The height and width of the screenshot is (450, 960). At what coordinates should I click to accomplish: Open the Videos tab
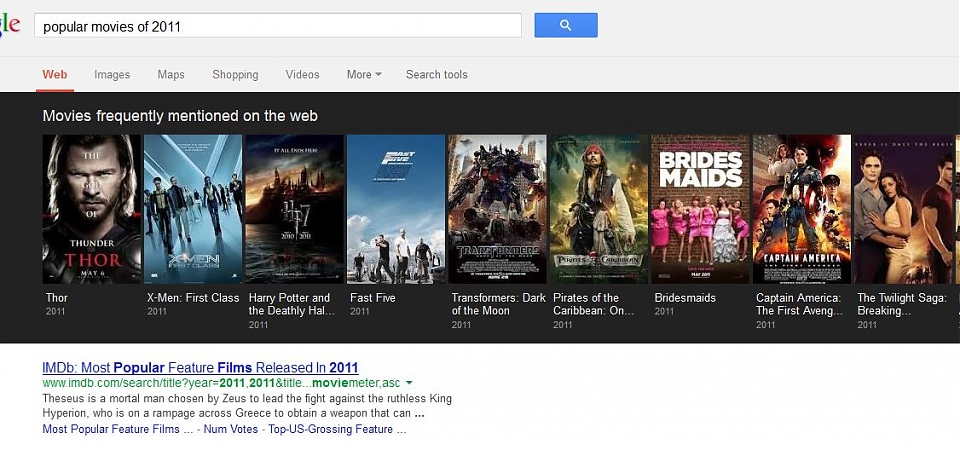(x=302, y=75)
